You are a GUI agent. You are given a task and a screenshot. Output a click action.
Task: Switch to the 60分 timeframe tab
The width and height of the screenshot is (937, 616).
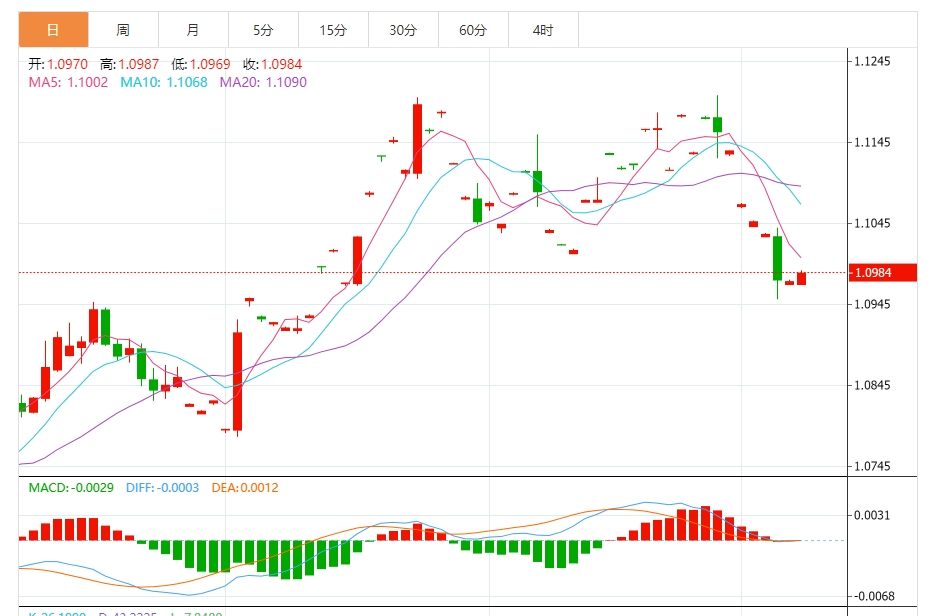[x=473, y=29]
